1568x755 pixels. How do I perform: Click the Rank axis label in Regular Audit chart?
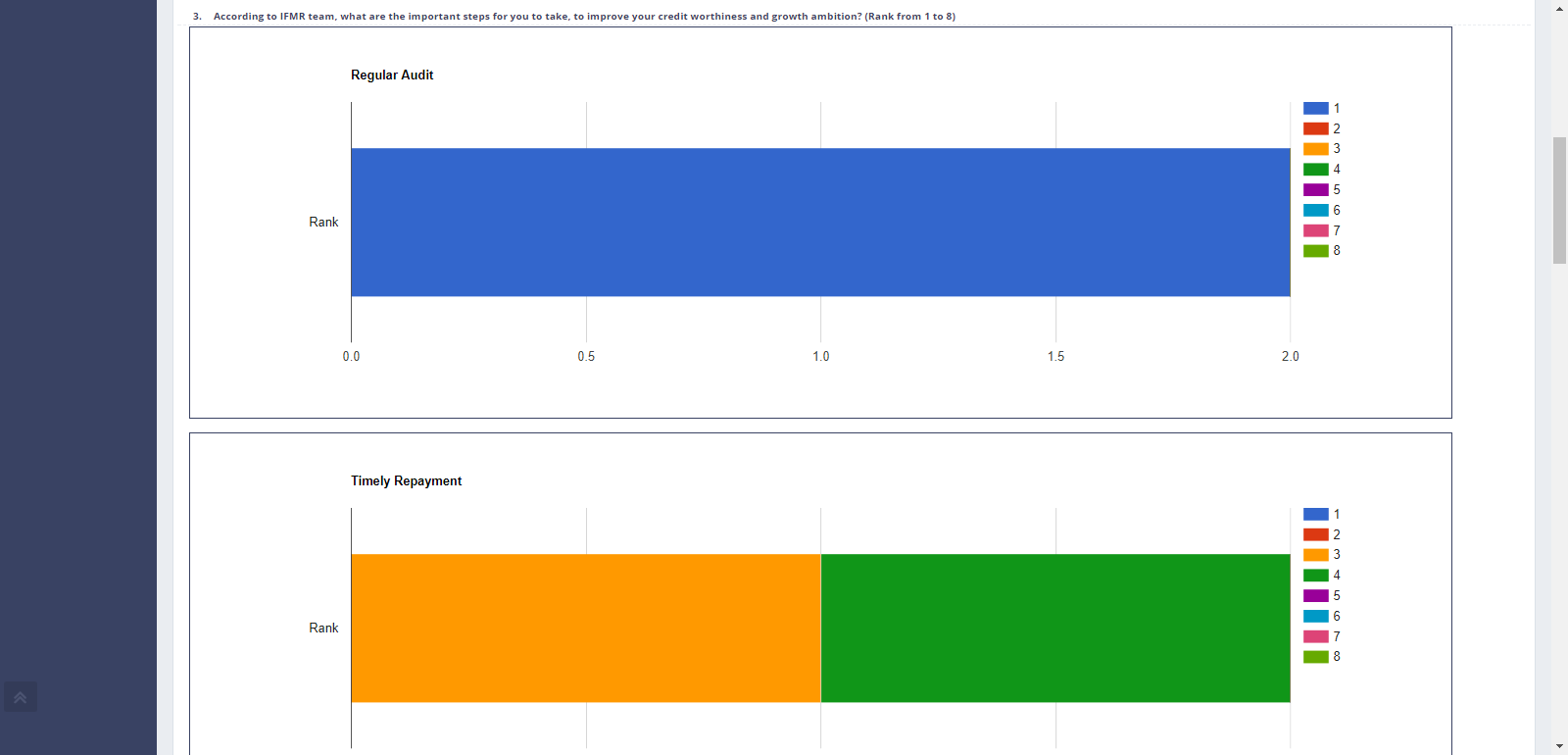click(323, 223)
